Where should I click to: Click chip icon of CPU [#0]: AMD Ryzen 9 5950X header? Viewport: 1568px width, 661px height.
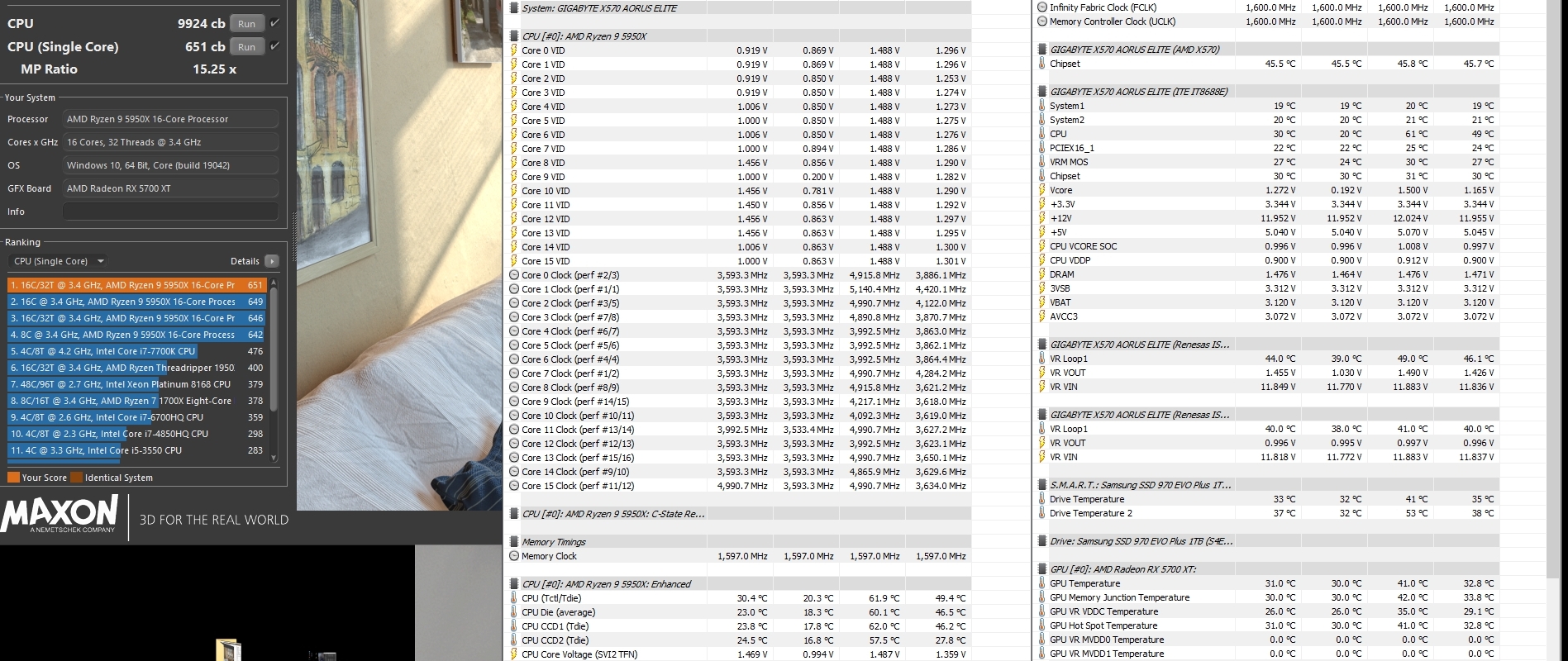tap(514, 36)
